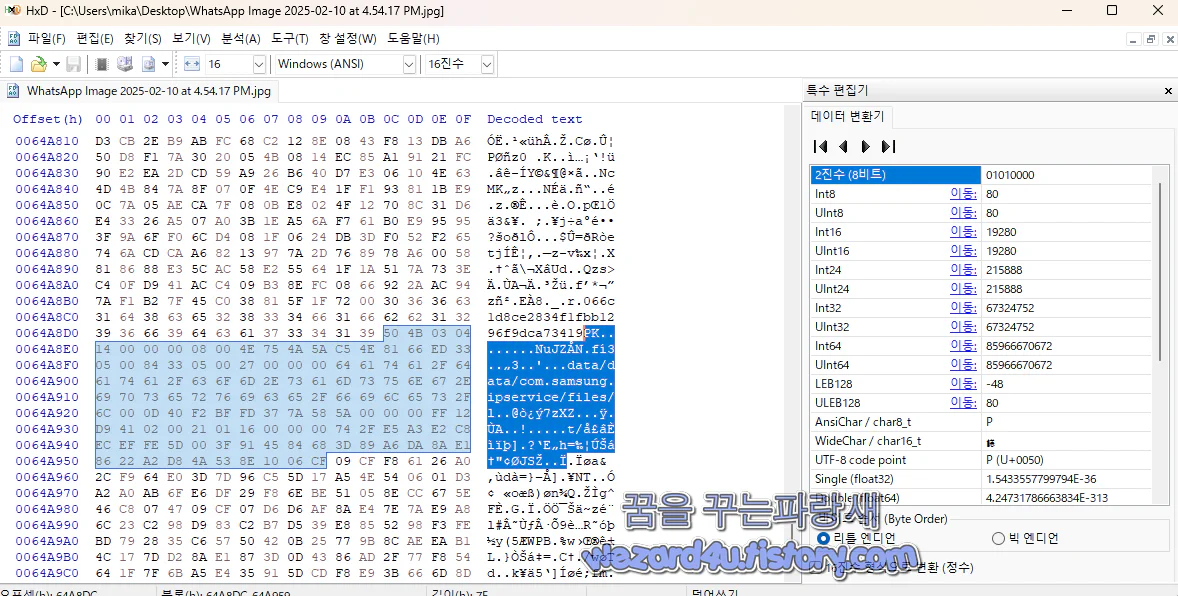Click the New file toolbar icon

[x=16, y=64]
